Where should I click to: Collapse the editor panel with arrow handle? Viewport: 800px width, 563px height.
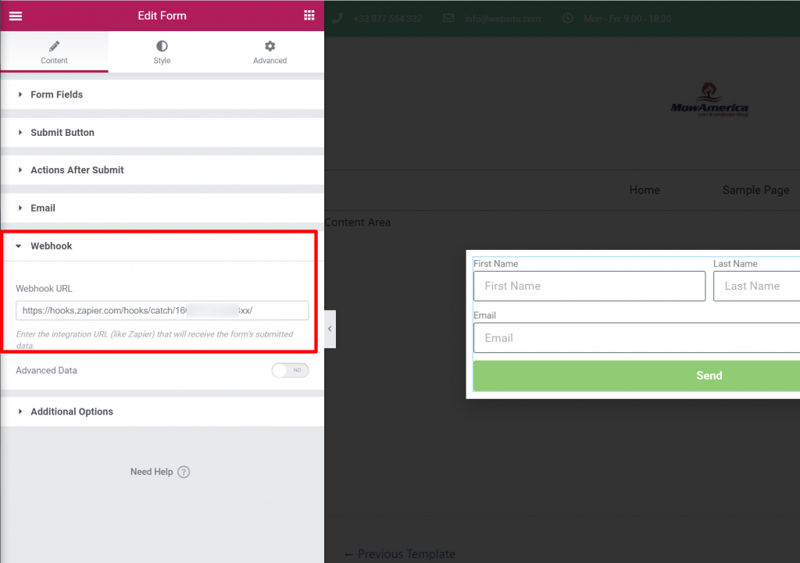(330, 329)
